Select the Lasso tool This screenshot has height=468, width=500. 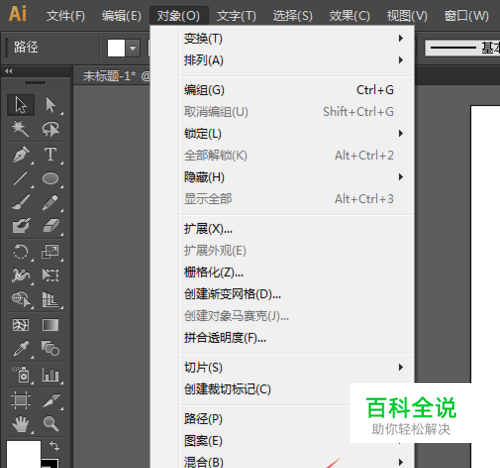tap(51, 129)
